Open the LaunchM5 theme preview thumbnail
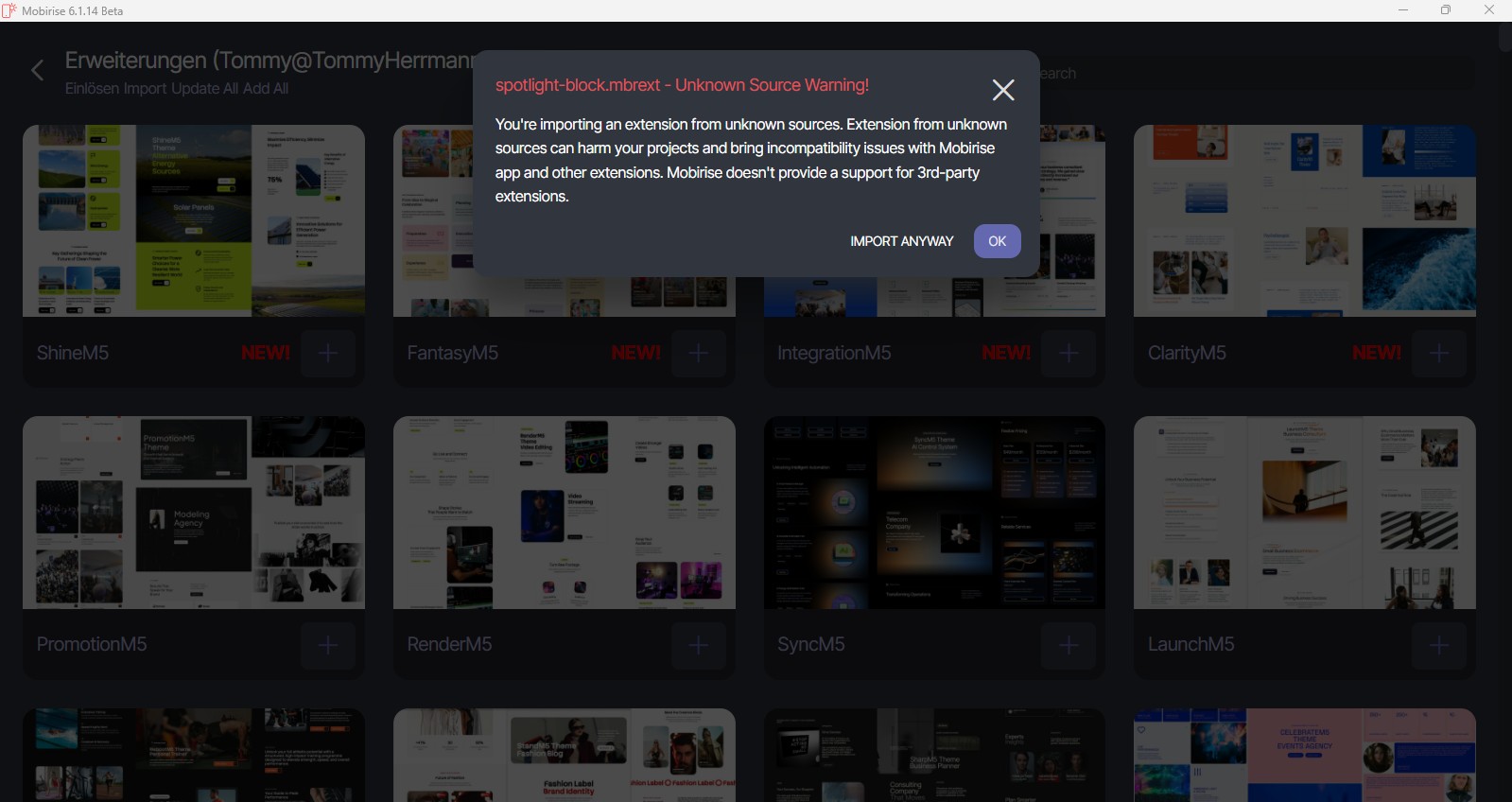 1304,513
